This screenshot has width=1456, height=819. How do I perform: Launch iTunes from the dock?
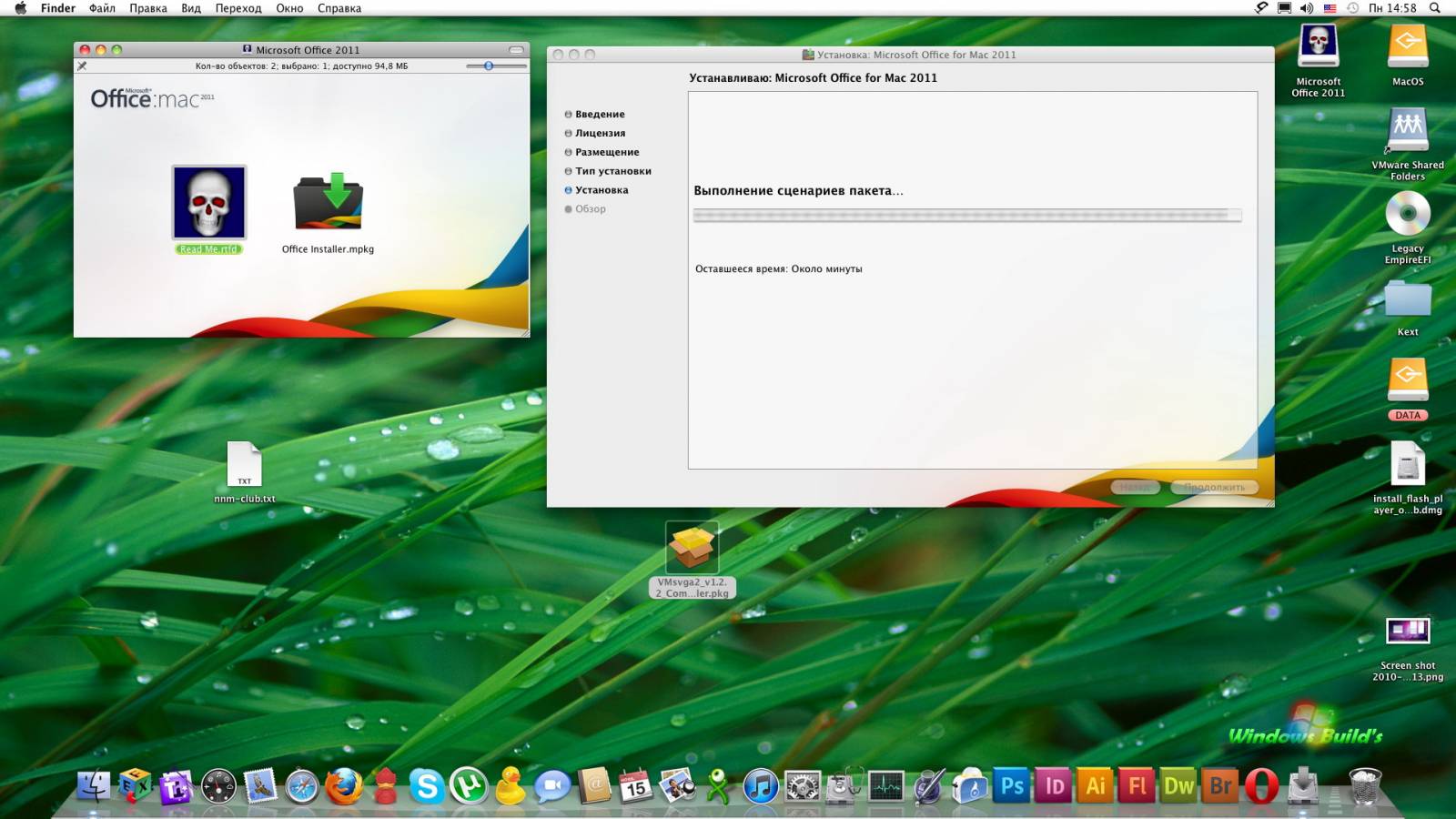click(x=760, y=786)
